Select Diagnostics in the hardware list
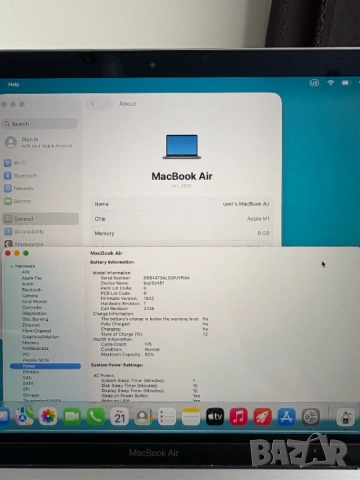 (x=34, y=313)
